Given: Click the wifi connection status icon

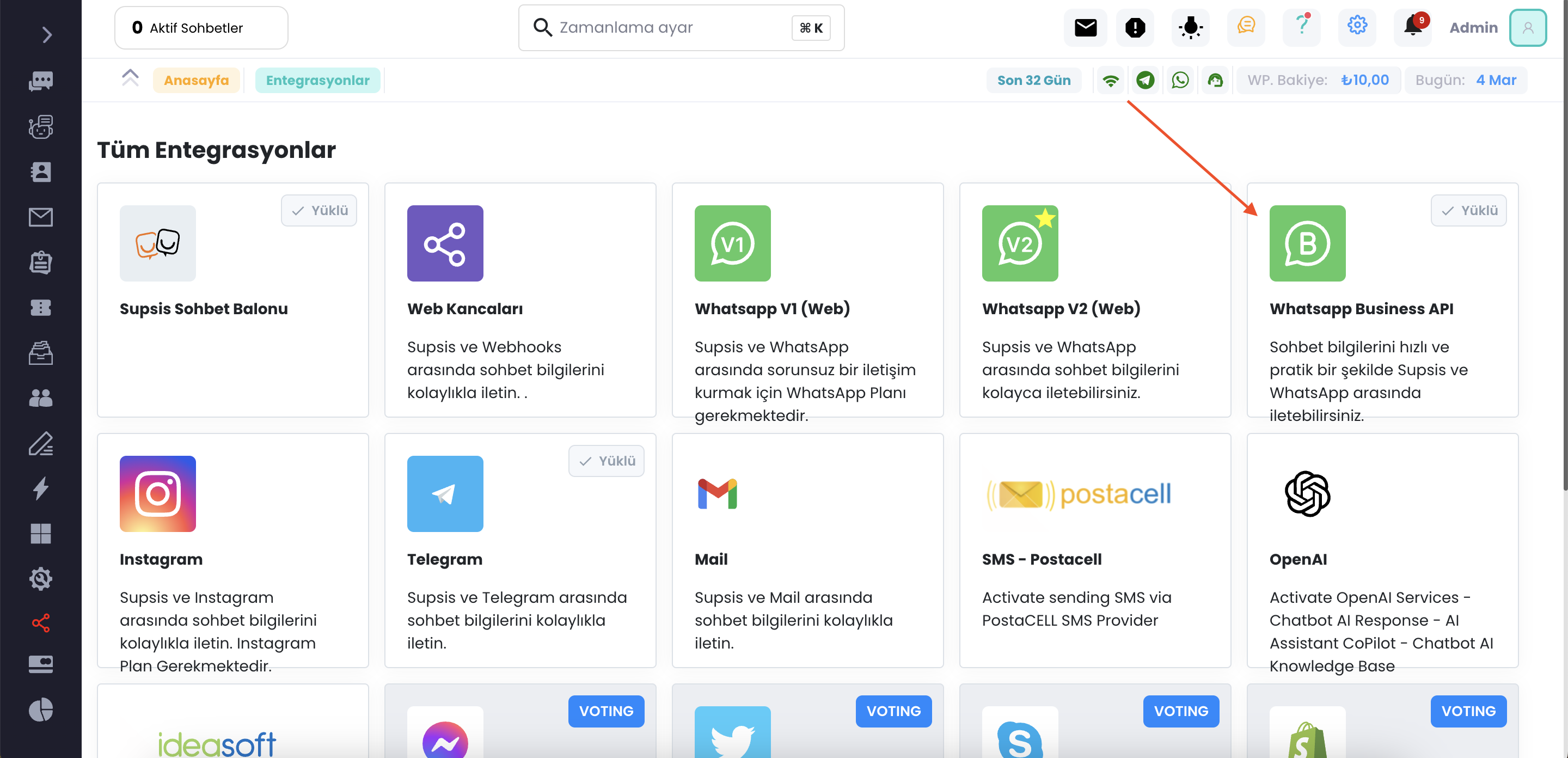Looking at the screenshot, I should coord(1110,81).
